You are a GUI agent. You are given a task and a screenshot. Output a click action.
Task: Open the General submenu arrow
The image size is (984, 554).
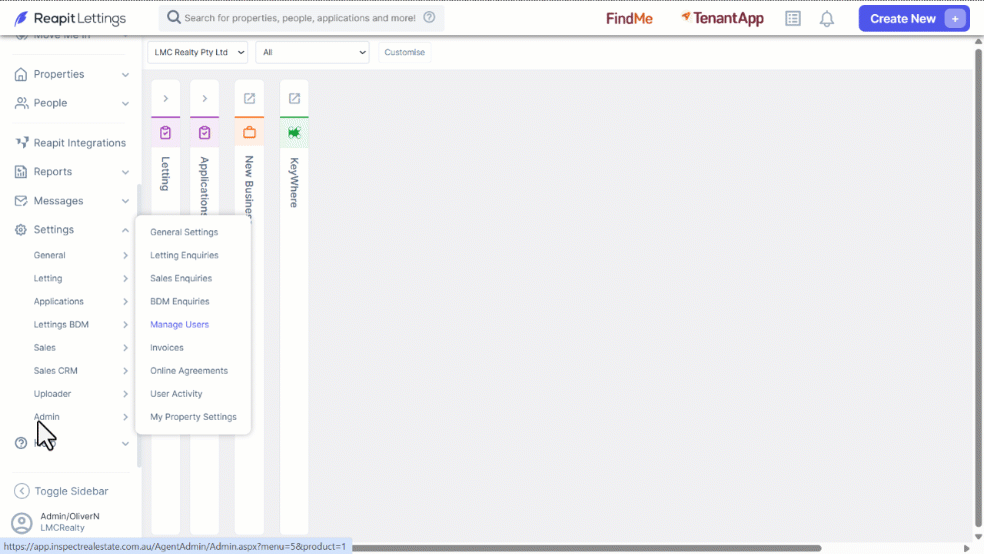pyautogui.click(x=126, y=255)
